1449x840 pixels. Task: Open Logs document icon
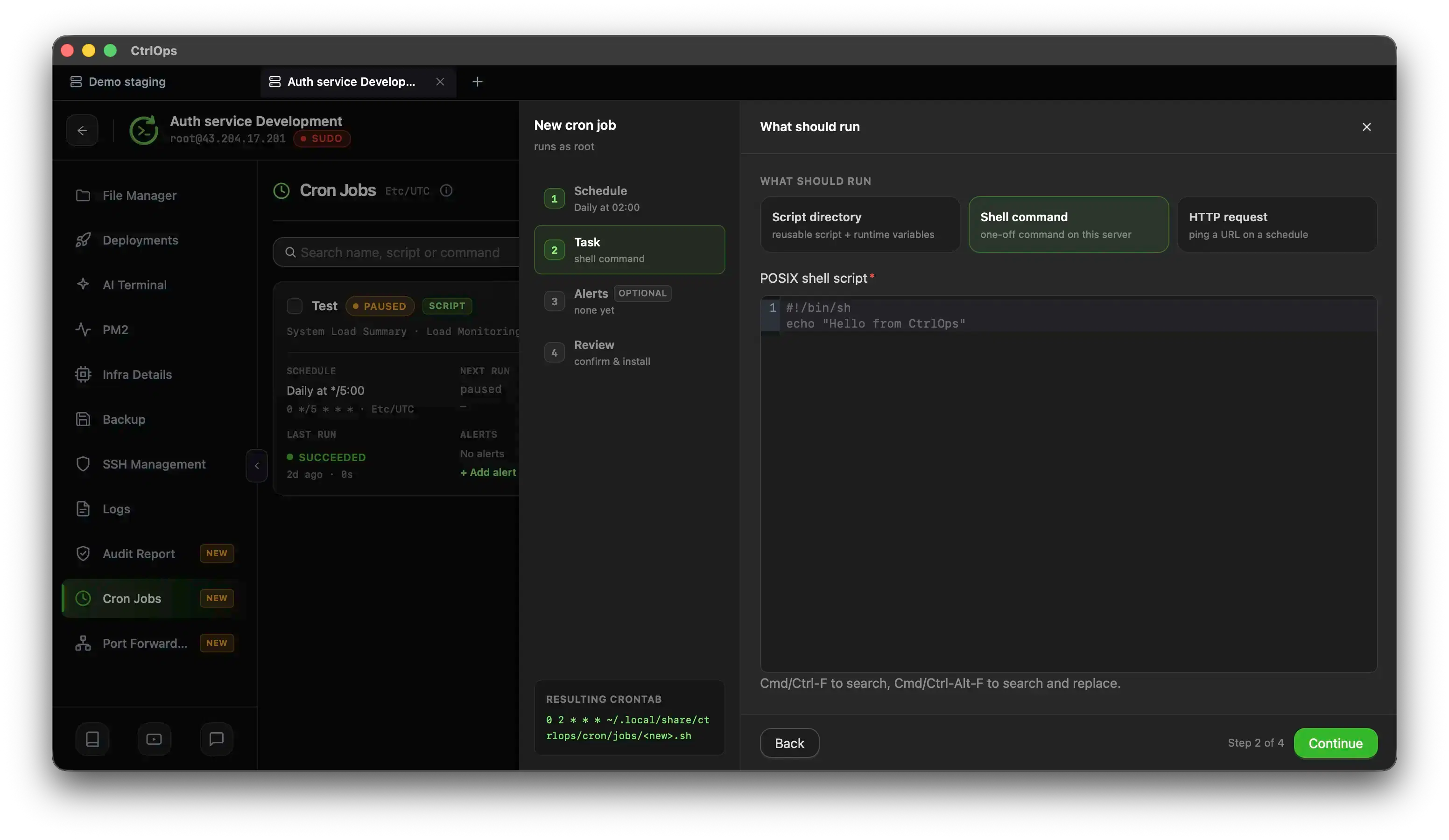[83, 509]
